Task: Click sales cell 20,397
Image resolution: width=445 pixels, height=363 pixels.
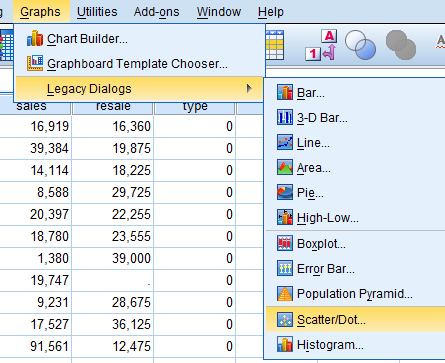Action: pyautogui.click(x=35, y=214)
